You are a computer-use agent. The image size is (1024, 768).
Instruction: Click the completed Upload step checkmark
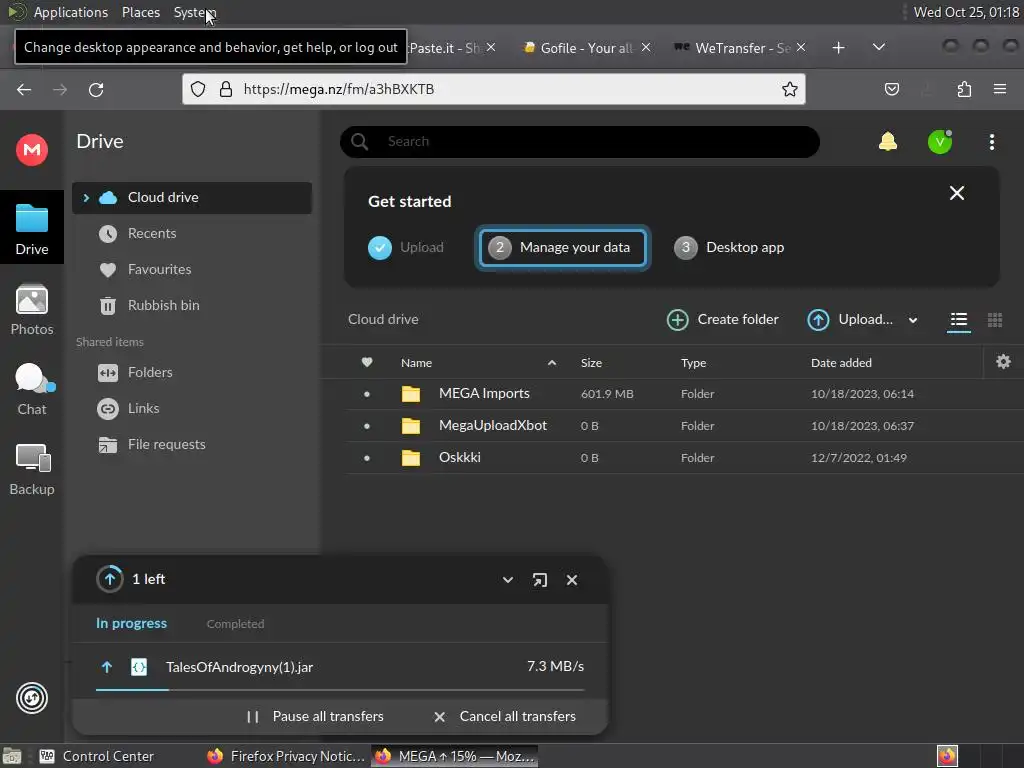(379, 248)
